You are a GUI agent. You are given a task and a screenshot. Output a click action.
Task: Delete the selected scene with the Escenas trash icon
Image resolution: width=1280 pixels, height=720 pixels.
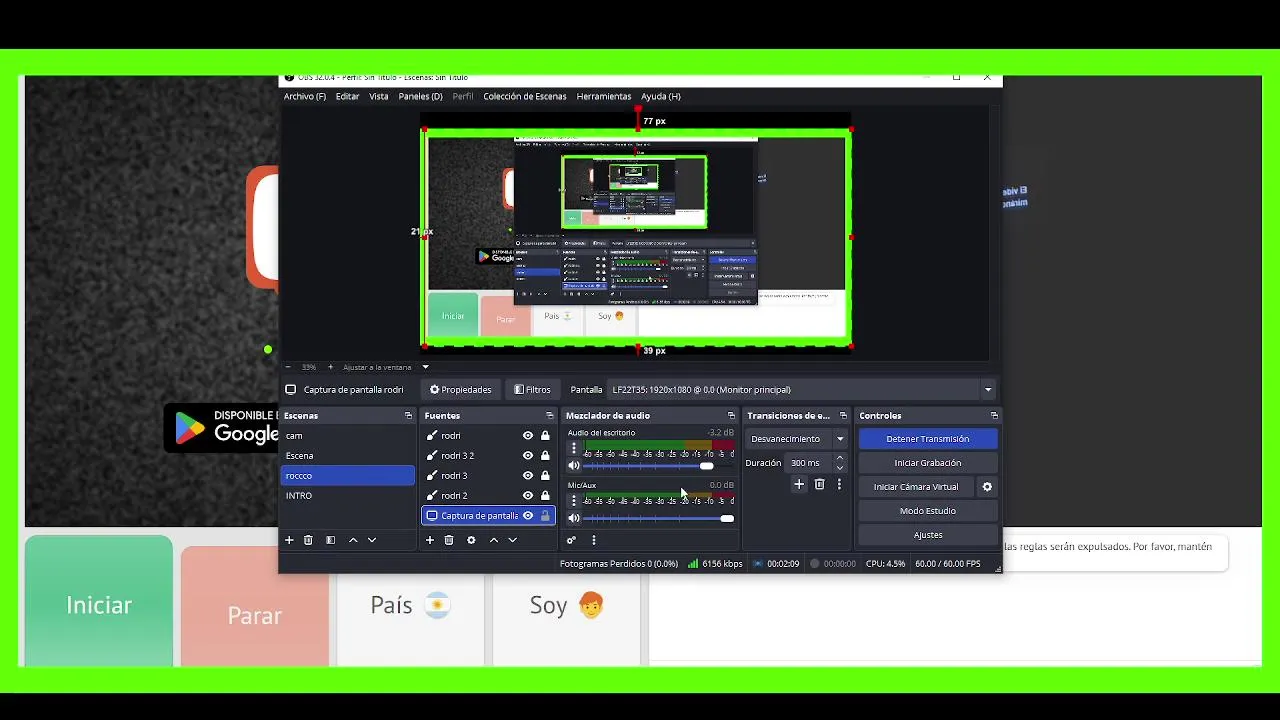click(x=308, y=540)
